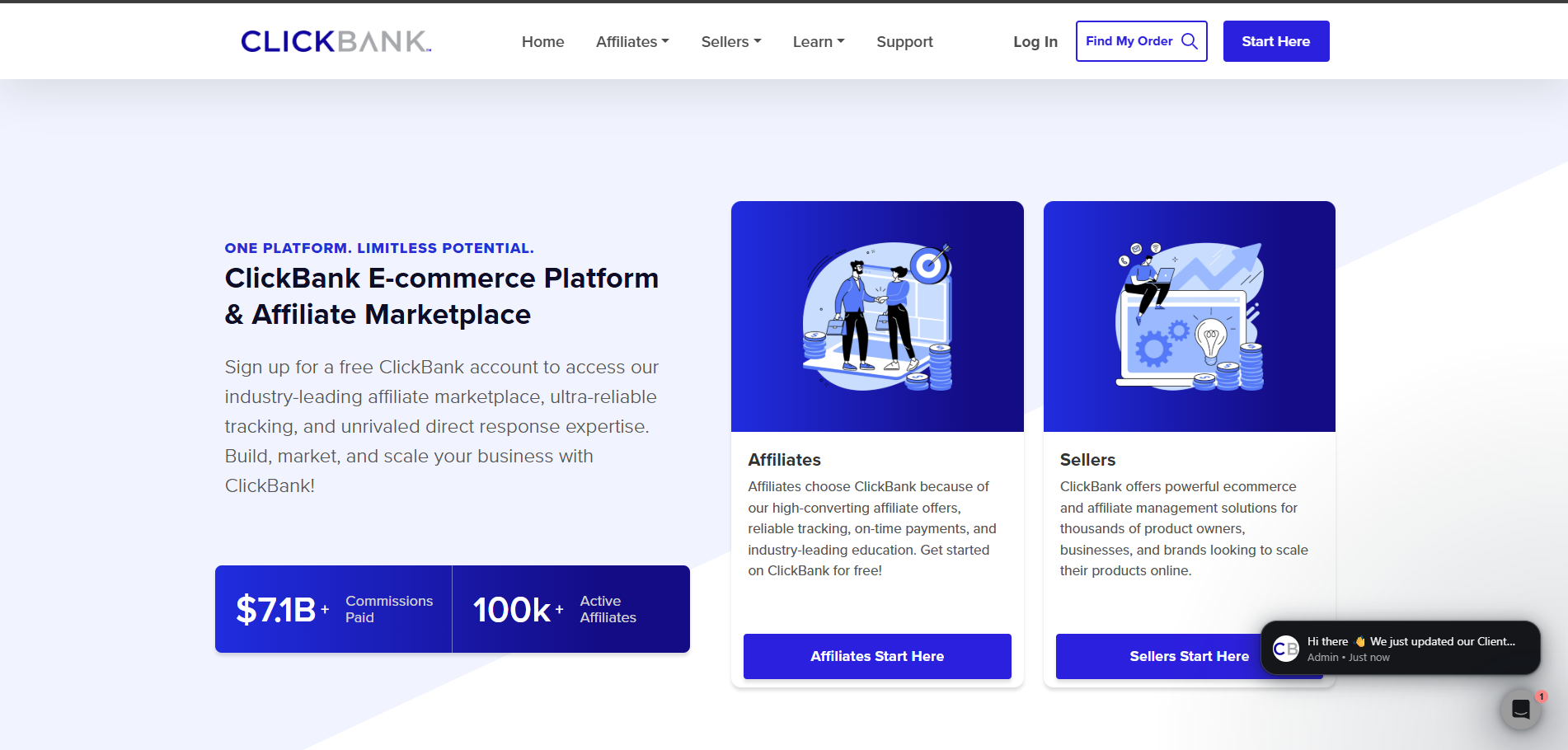1568x750 pixels.
Task: Click the magnifying glass in Find My Order
Action: pos(1189,40)
